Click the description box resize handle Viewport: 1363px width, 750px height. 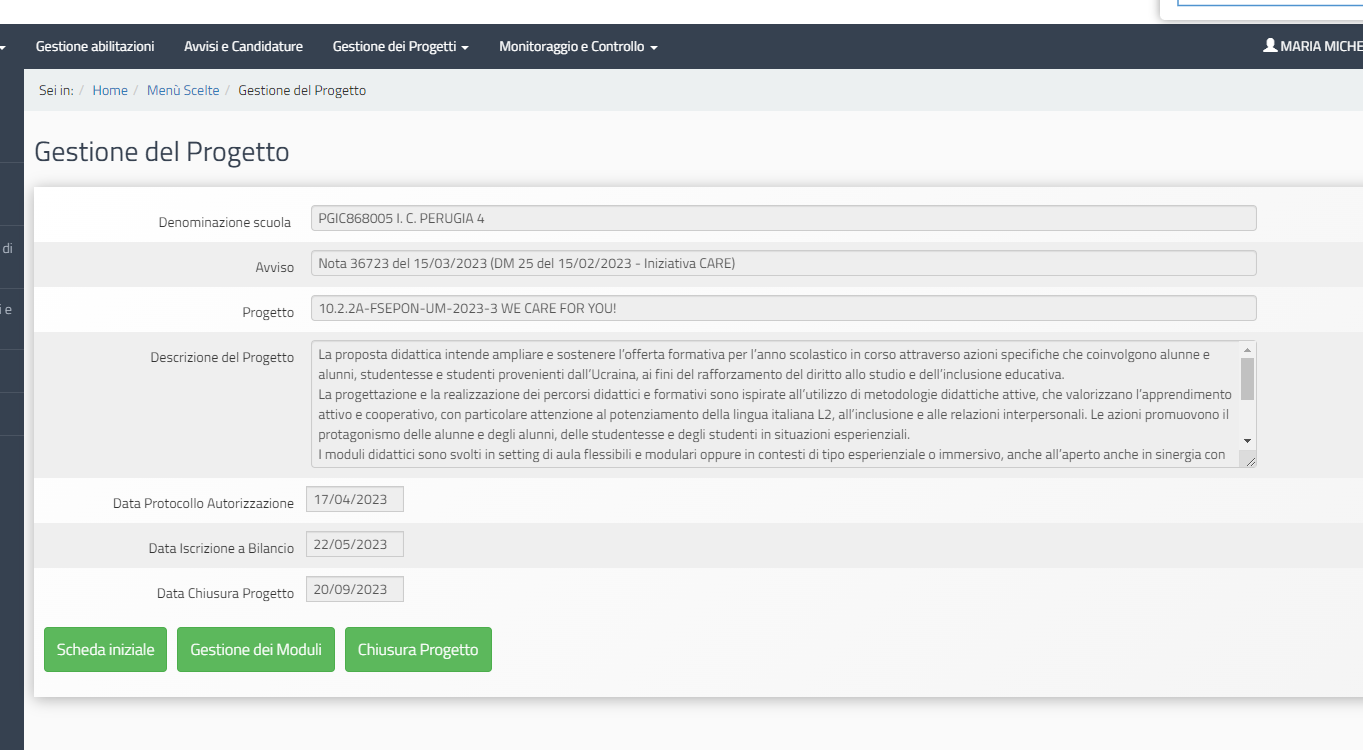point(1248,460)
